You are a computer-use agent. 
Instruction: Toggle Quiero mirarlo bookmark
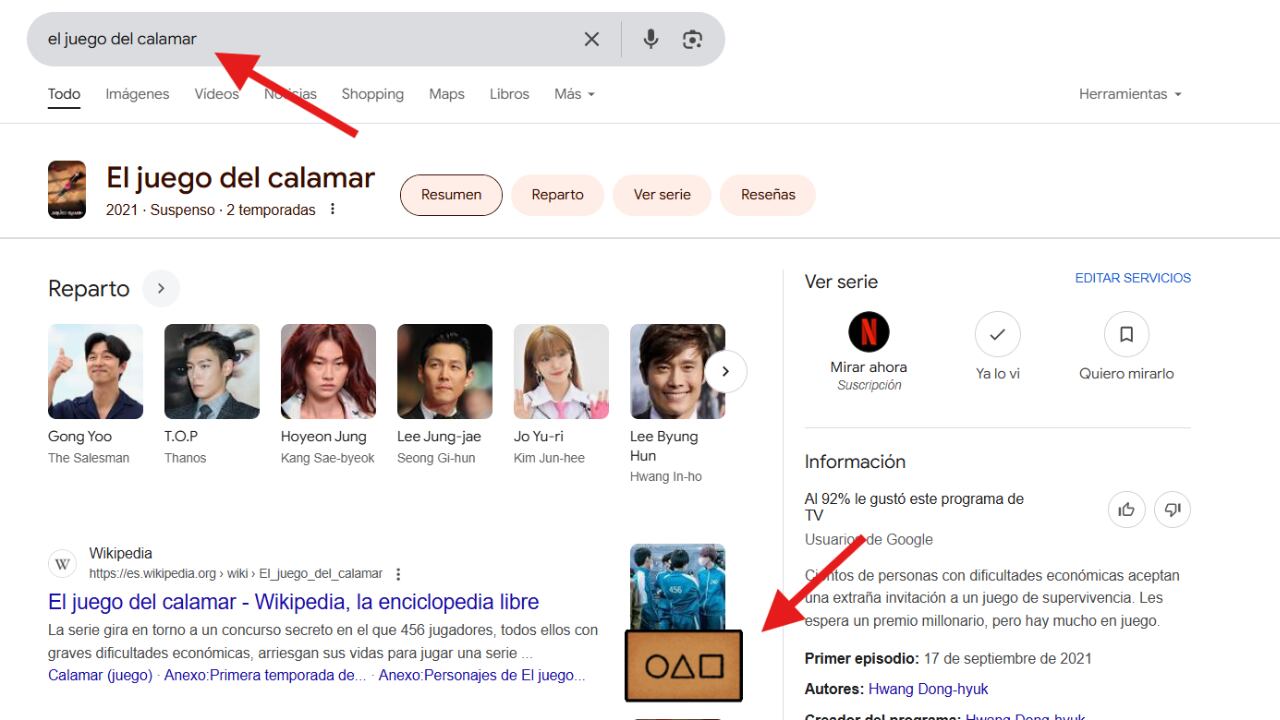click(1126, 333)
